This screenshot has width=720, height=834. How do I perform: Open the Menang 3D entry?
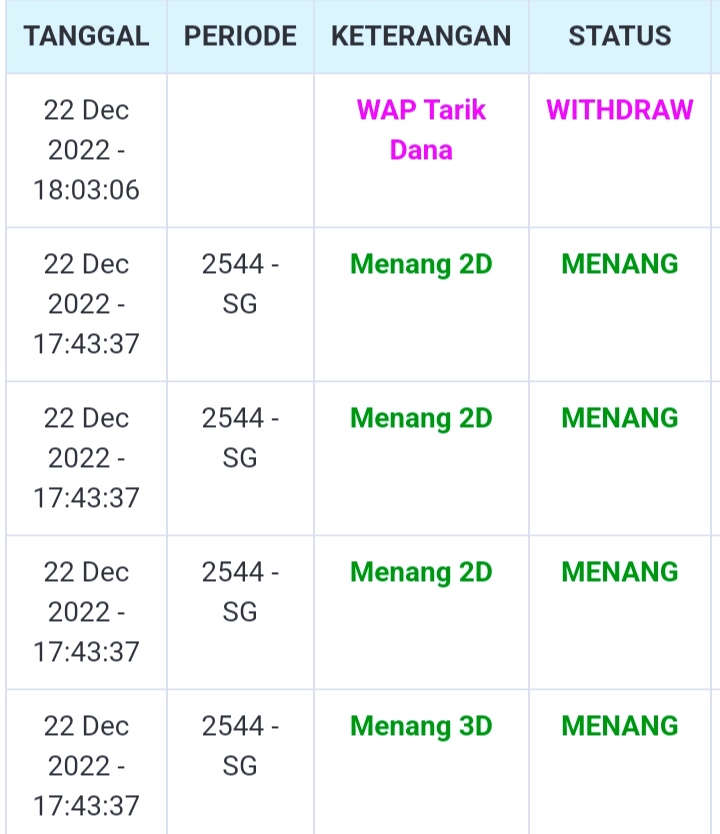[x=421, y=726]
